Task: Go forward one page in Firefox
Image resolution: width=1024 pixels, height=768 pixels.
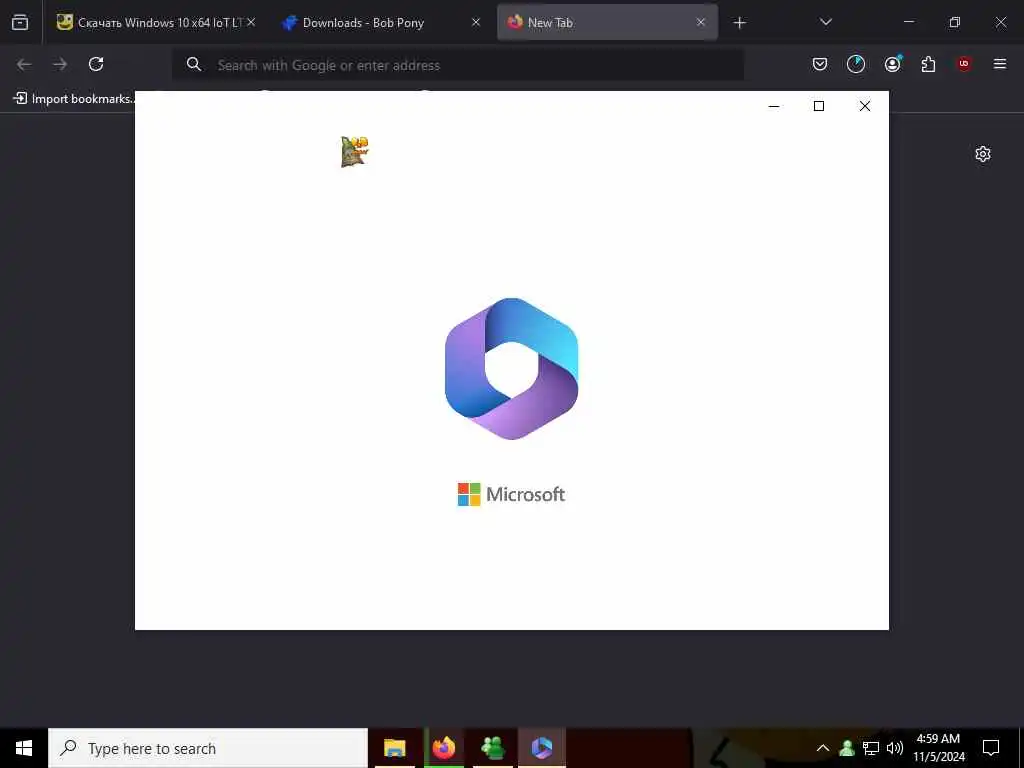Action: (x=60, y=64)
